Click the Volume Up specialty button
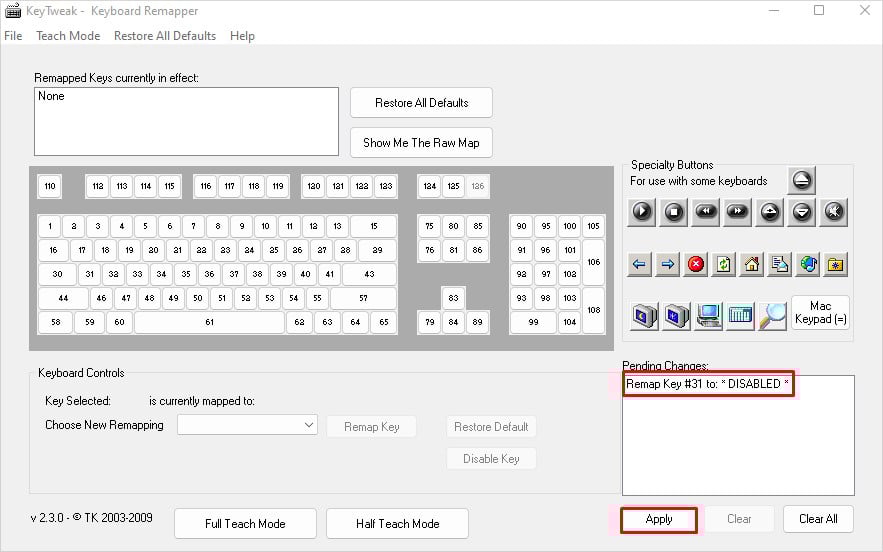The image size is (883, 552). pyautogui.click(x=769, y=212)
